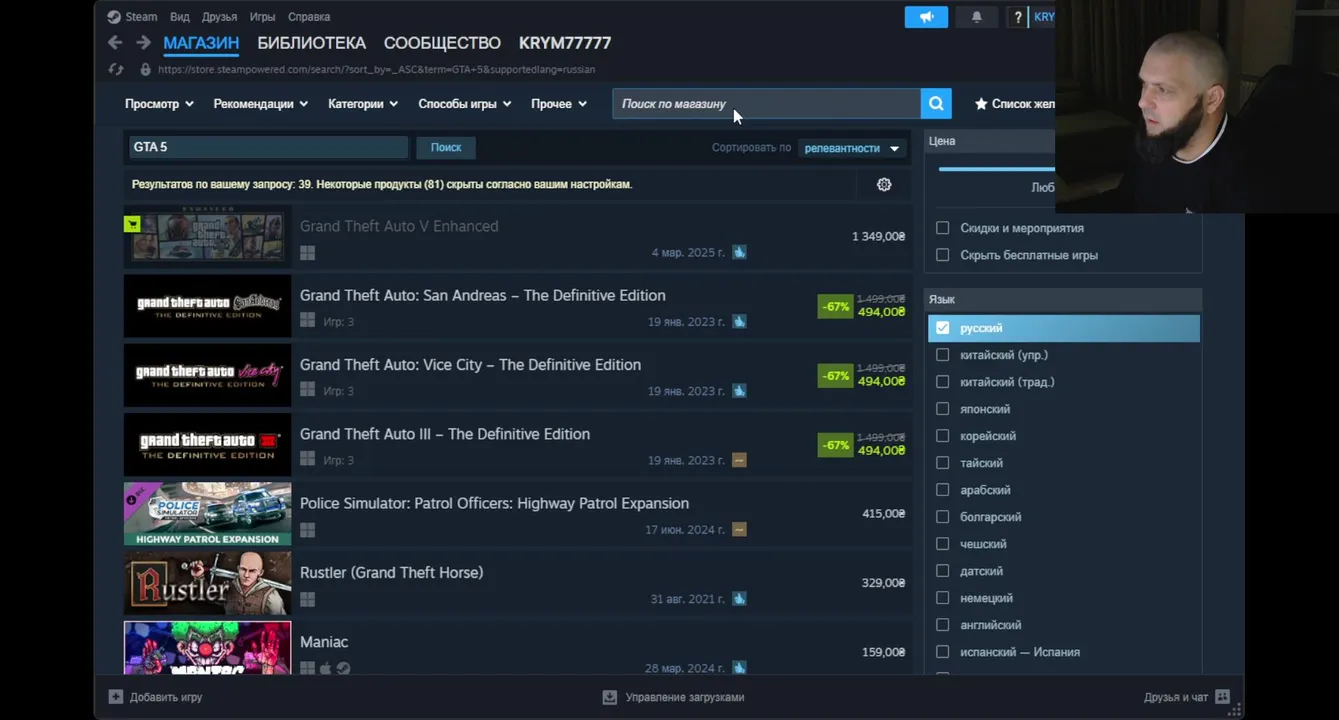
Task: Click thumbs-up review icon for GTA V Enhanced
Action: 739,252
